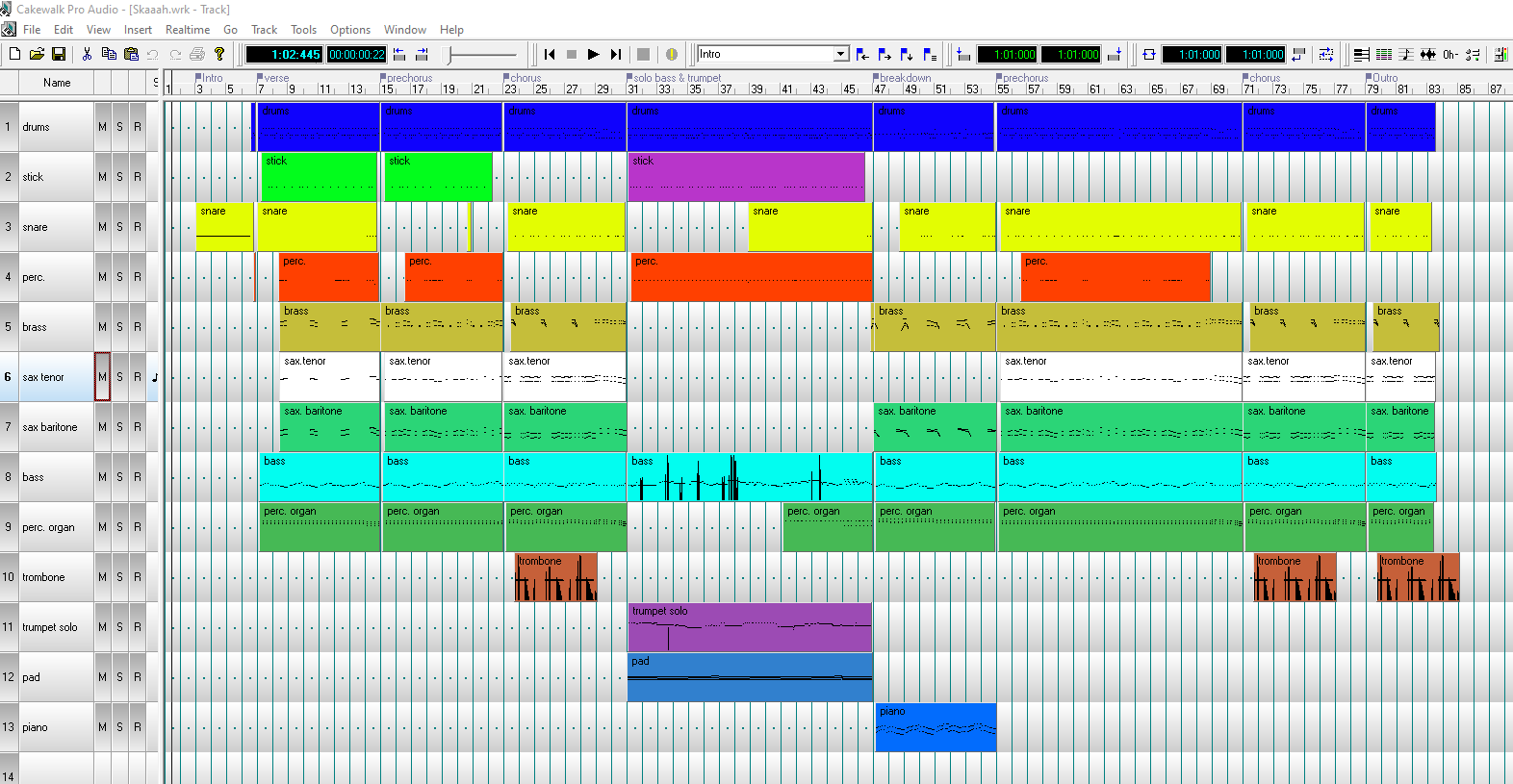The width and height of the screenshot is (1513, 784).
Task: Open the Options menu
Action: (350, 30)
